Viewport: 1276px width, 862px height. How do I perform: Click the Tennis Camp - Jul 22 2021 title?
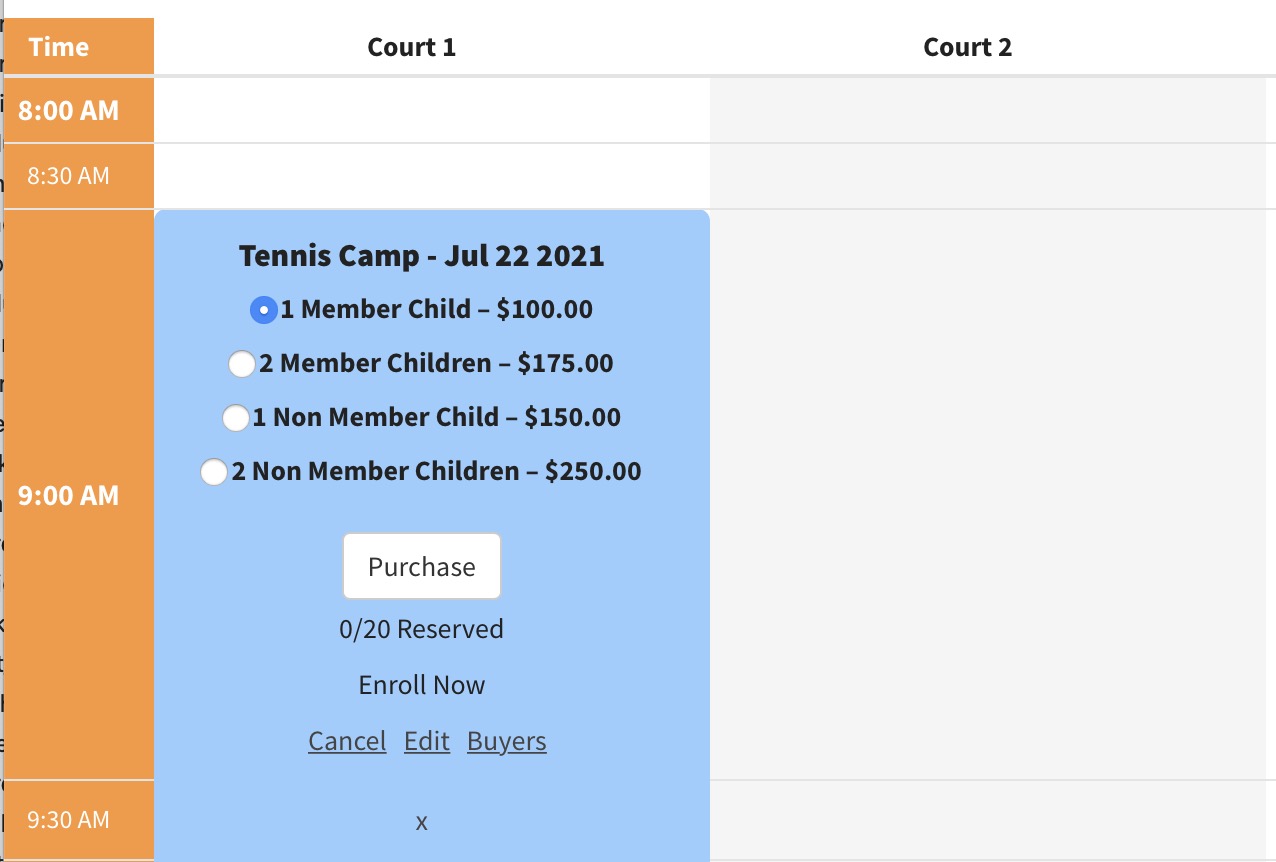(421, 256)
